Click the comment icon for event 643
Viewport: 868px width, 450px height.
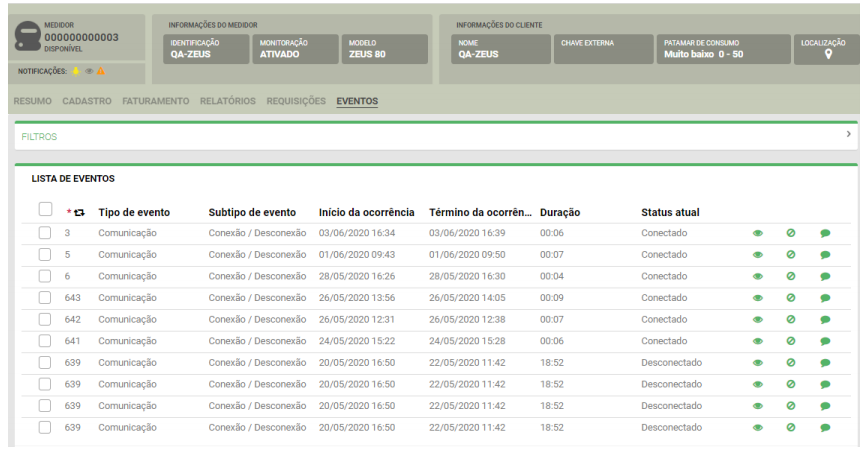(825, 298)
